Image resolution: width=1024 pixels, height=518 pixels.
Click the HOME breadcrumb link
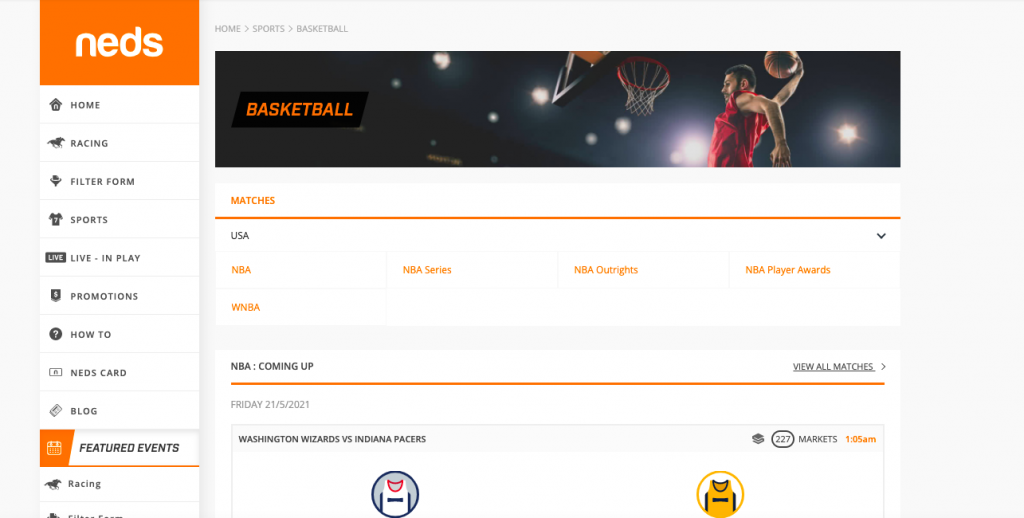[228, 29]
